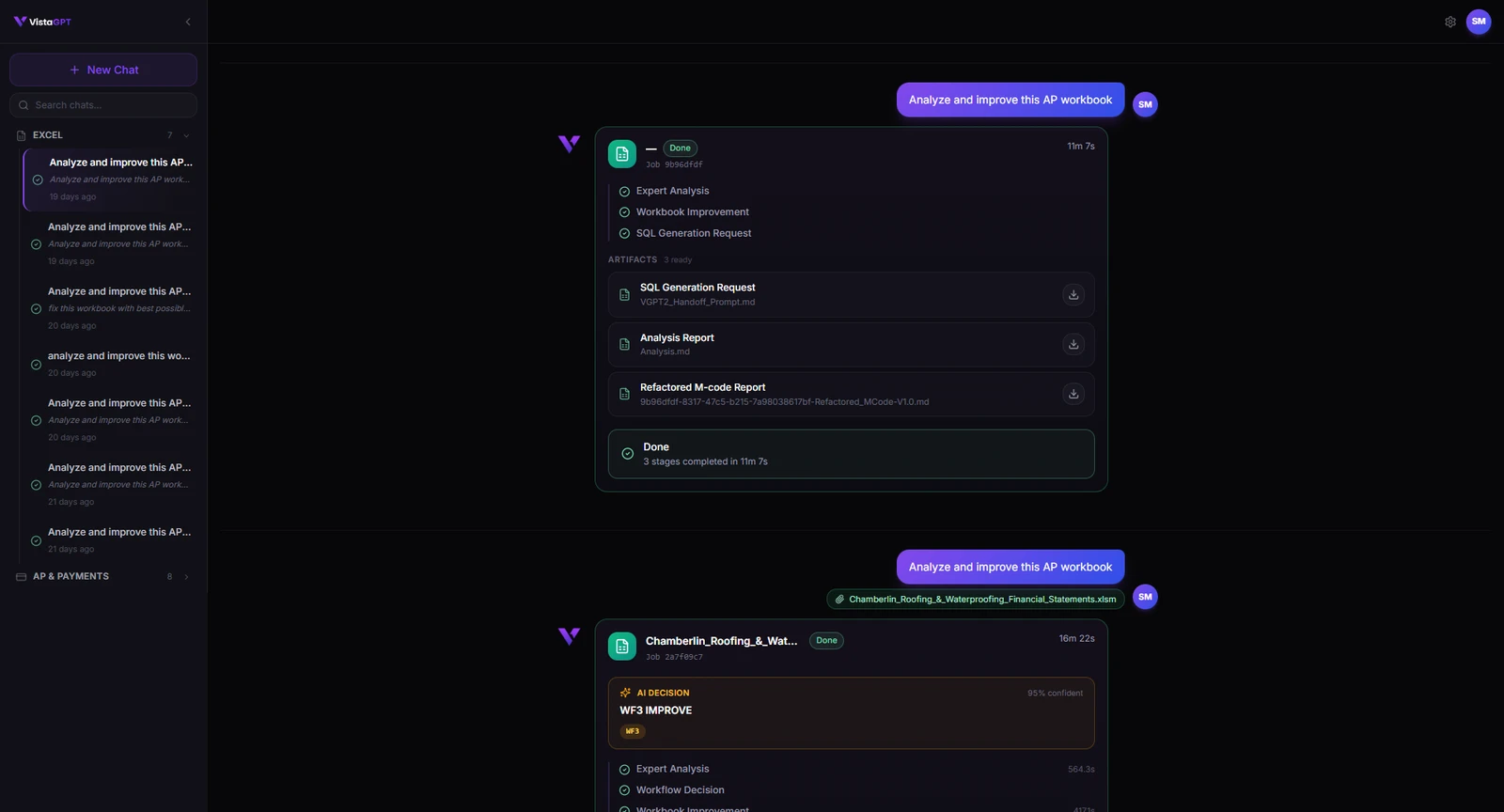
Task: Collapse the EXCEL chat group
Action: (x=186, y=135)
